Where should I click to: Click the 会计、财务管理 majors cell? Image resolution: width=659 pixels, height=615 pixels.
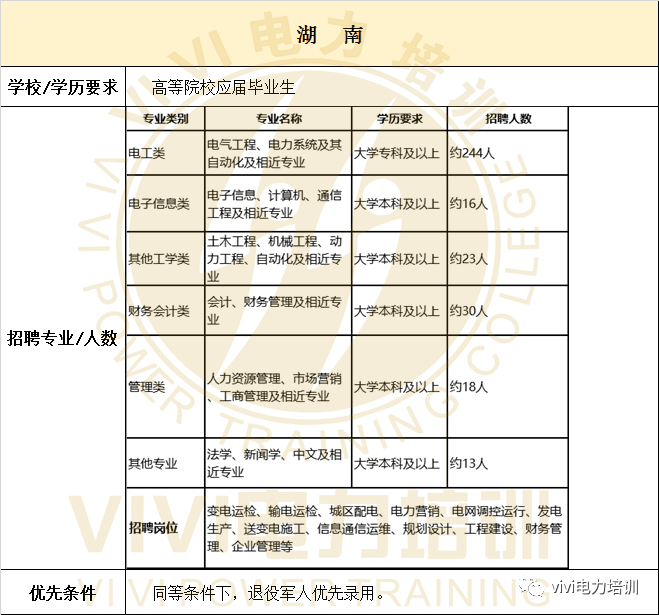click(x=278, y=311)
